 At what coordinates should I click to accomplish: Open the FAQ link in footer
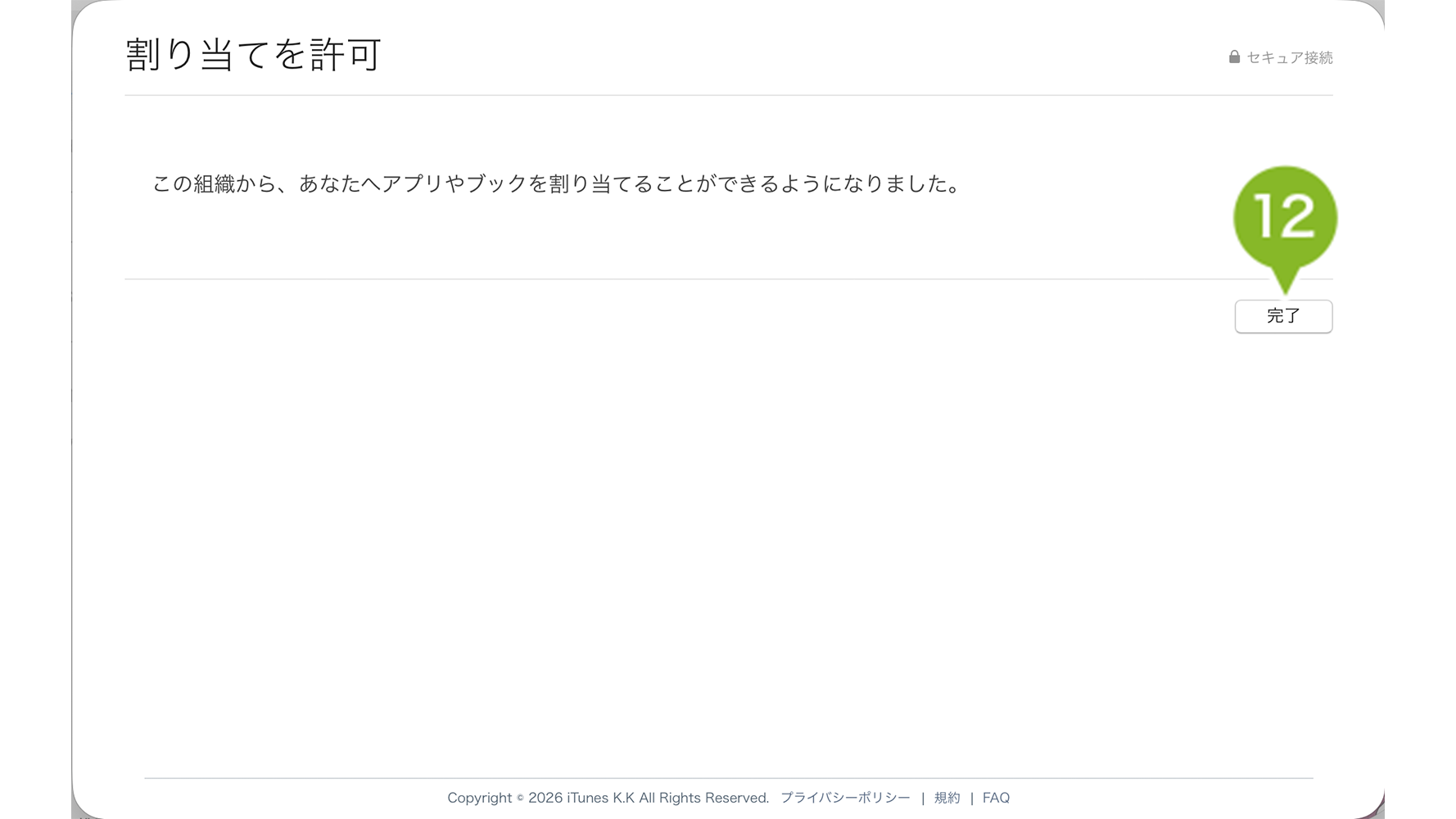point(996,798)
